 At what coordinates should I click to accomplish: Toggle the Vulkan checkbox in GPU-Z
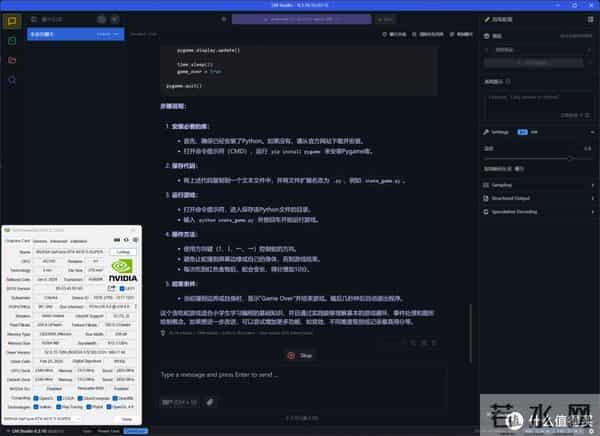[36, 407]
